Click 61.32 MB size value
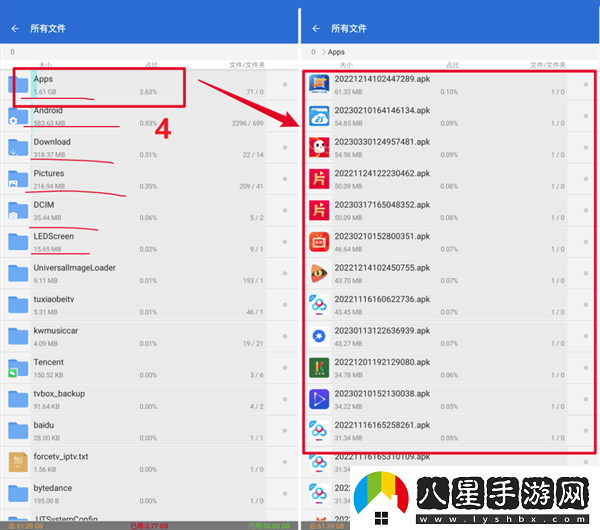The height and width of the screenshot is (530, 600). click(348, 92)
